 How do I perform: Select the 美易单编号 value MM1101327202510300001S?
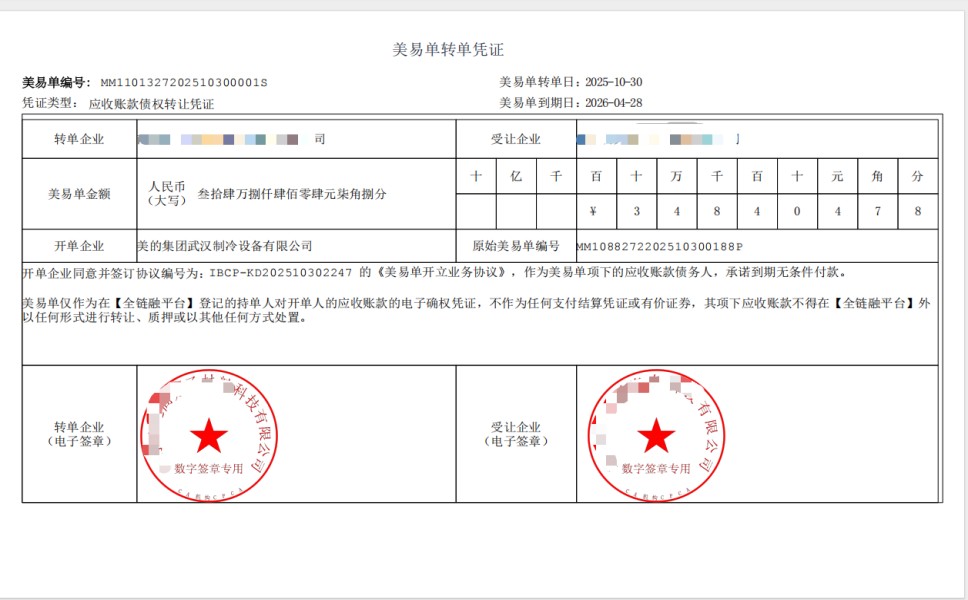(184, 83)
